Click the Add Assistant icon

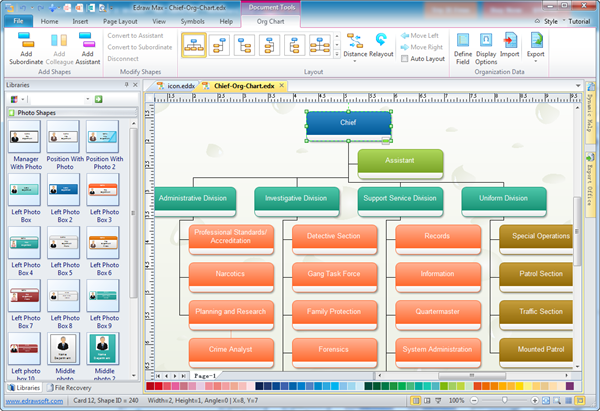[x=87, y=40]
